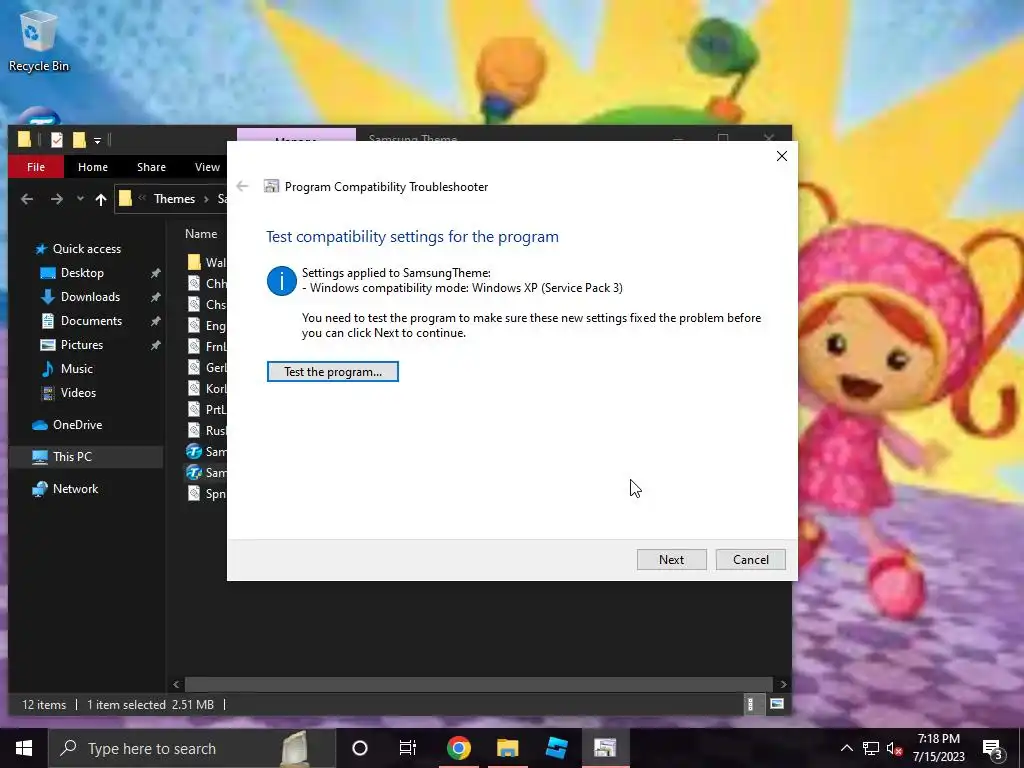Viewport: 1024px width, 768px height.
Task: Cancel the Program Compatibility Troubleshooter
Action: pos(750,560)
